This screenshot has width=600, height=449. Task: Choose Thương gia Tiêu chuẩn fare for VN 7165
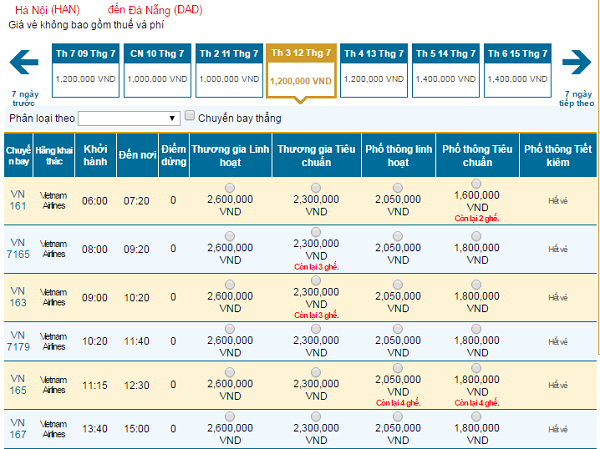pos(316,230)
